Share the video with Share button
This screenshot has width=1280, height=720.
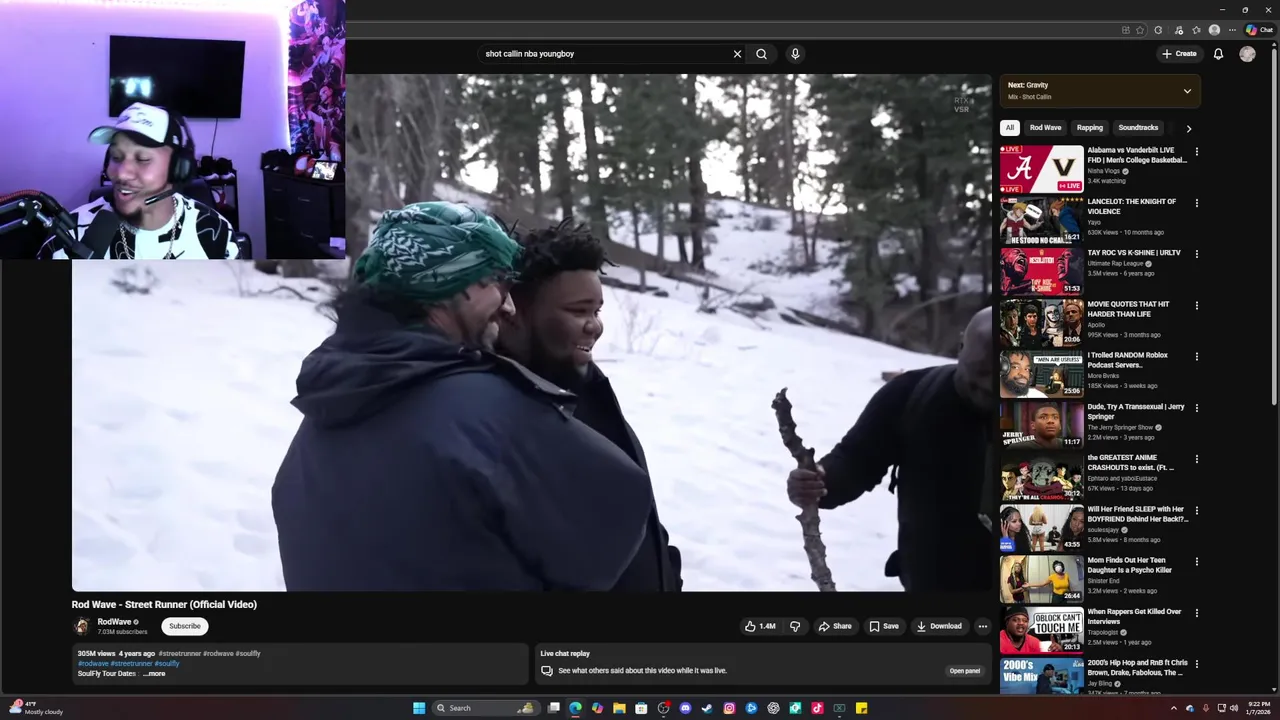[x=835, y=626]
